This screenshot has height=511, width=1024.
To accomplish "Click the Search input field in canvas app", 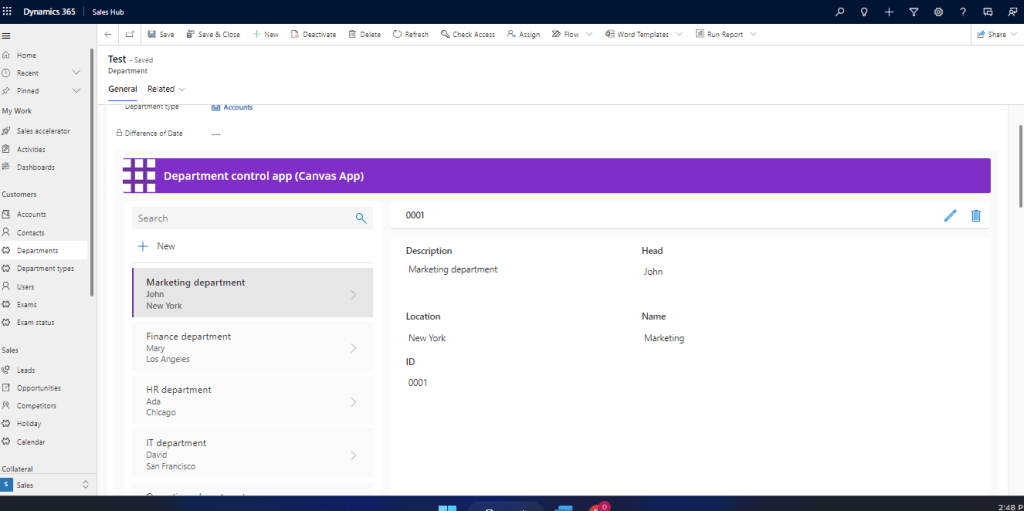I will (x=240, y=218).
